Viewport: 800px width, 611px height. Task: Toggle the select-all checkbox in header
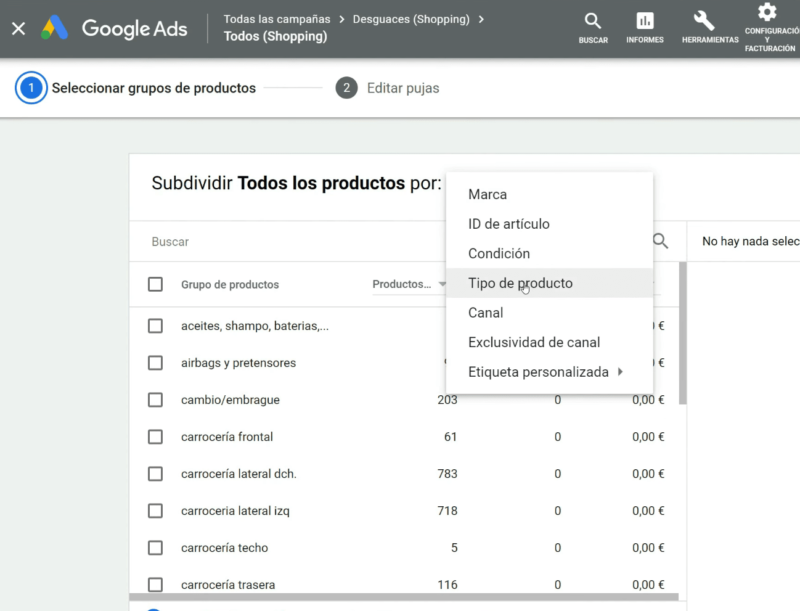[x=155, y=284]
